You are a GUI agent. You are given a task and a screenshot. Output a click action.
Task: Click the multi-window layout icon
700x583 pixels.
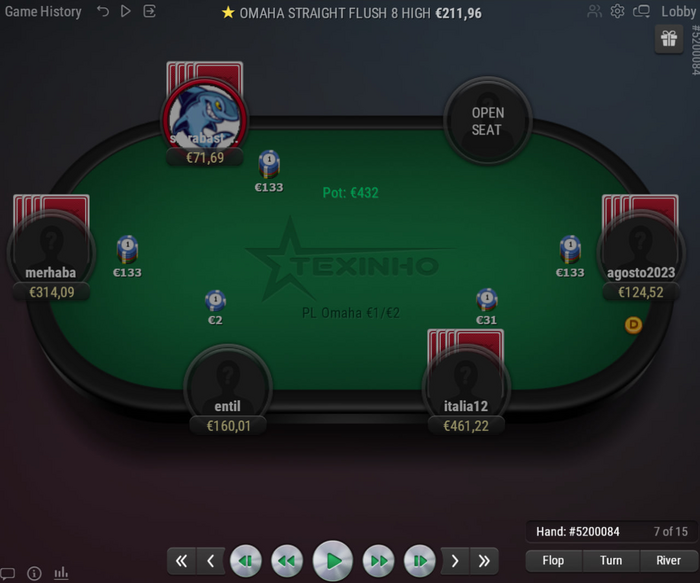click(642, 11)
